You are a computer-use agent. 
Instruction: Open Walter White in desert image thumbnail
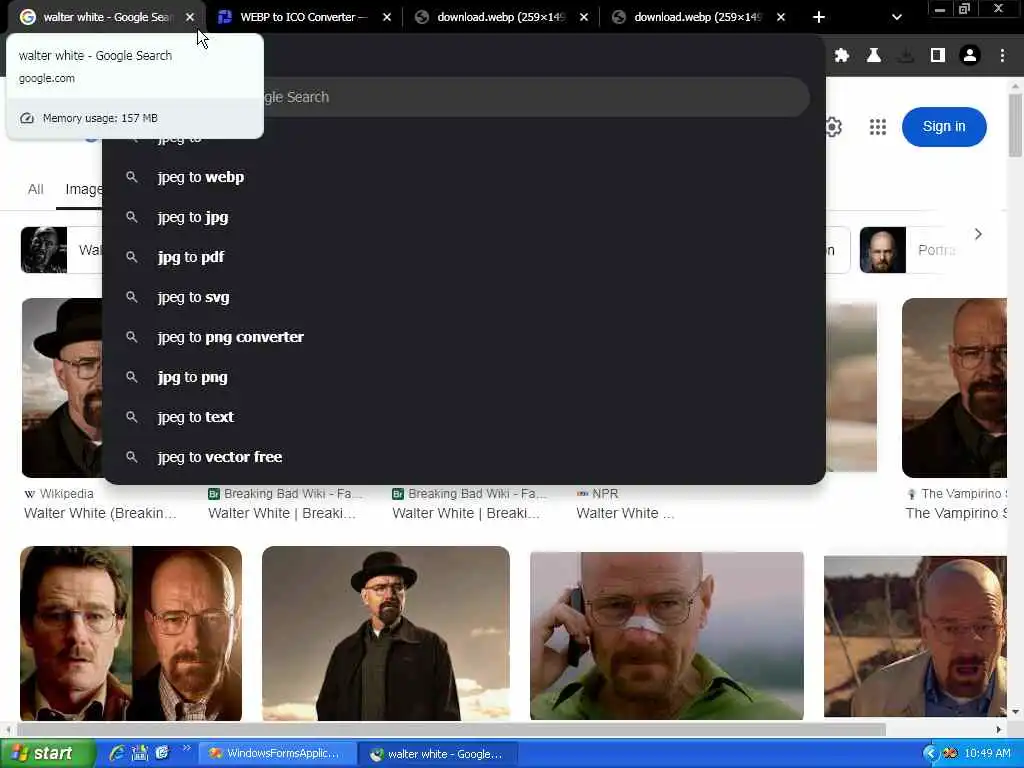(x=915, y=636)
